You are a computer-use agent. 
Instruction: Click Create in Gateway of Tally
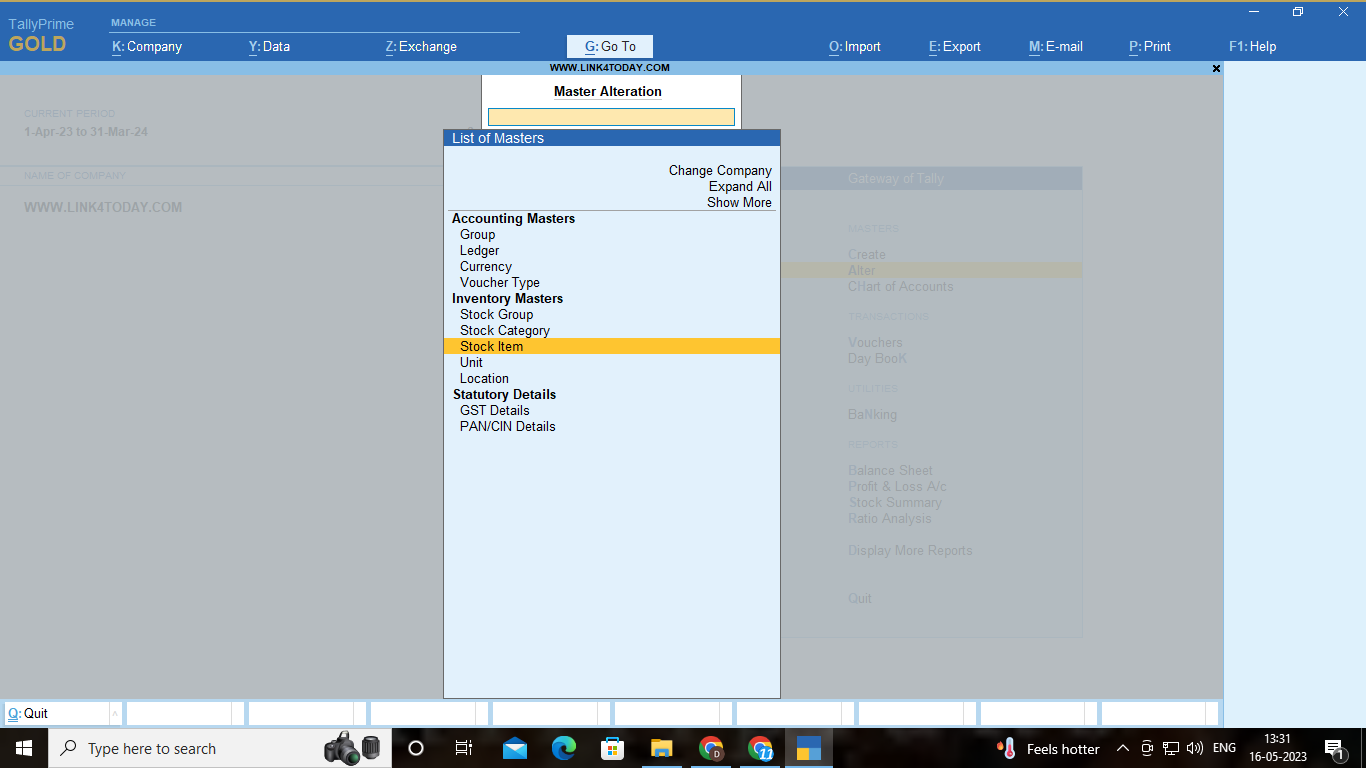pyautogui.click(x=866, y=254)
